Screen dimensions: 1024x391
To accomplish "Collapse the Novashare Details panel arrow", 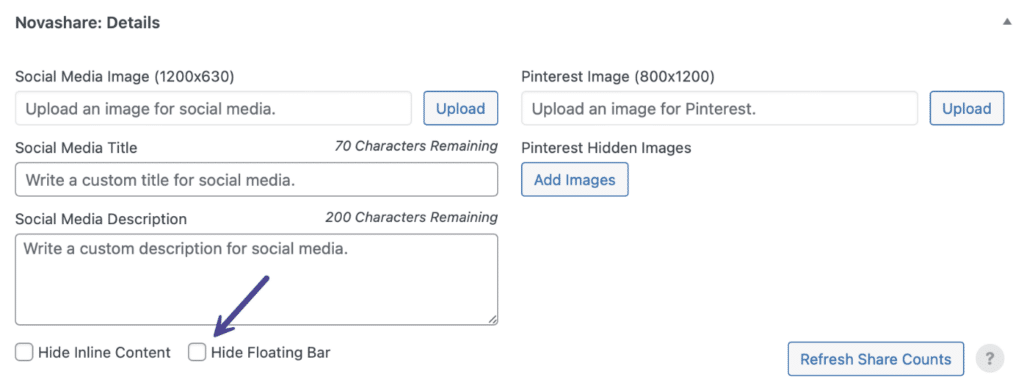I will coord(1006,22).
